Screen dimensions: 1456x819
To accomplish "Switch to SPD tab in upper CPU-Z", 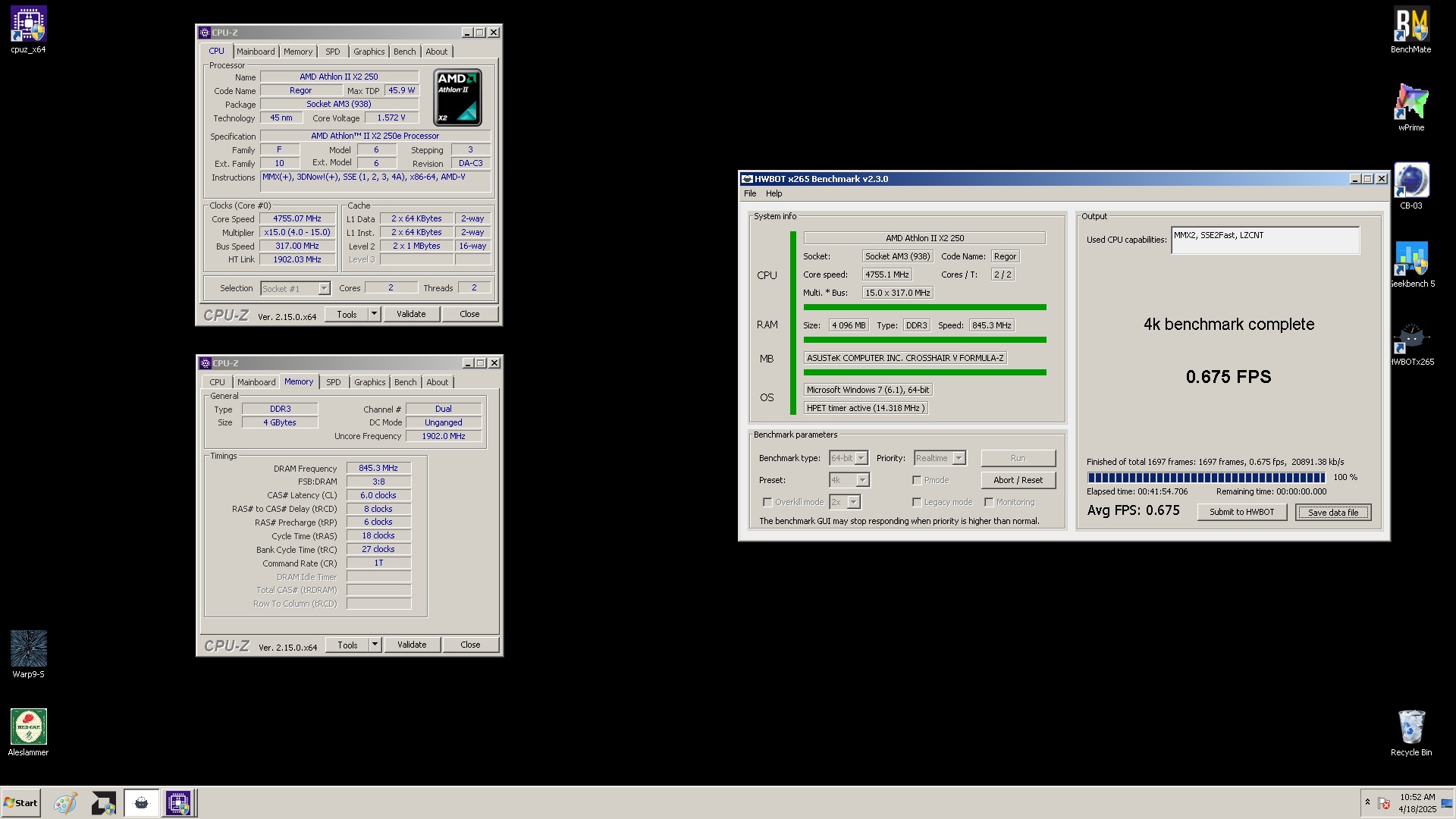I will [x=333, y=52].
